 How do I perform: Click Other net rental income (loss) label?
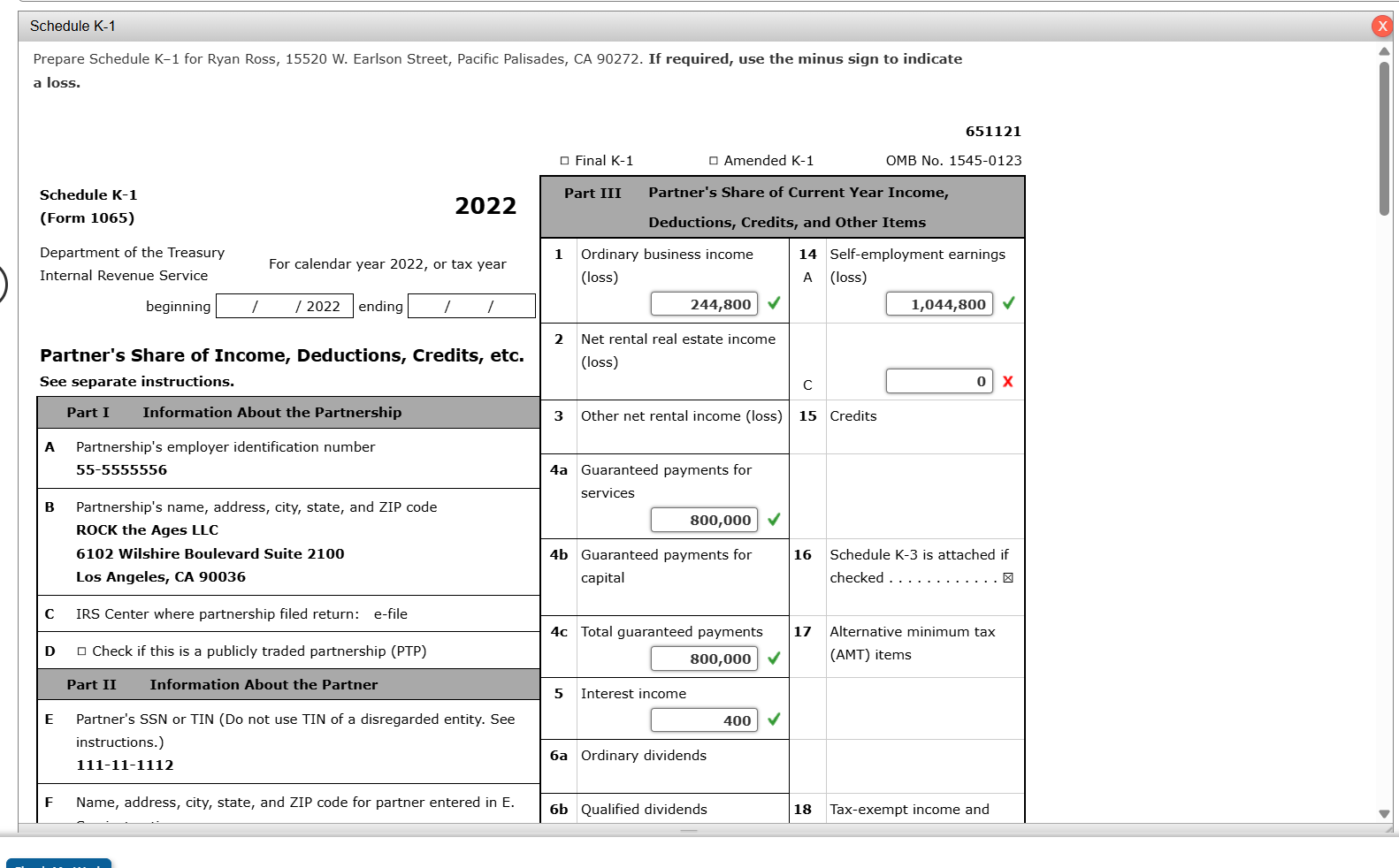click(681, 416)
